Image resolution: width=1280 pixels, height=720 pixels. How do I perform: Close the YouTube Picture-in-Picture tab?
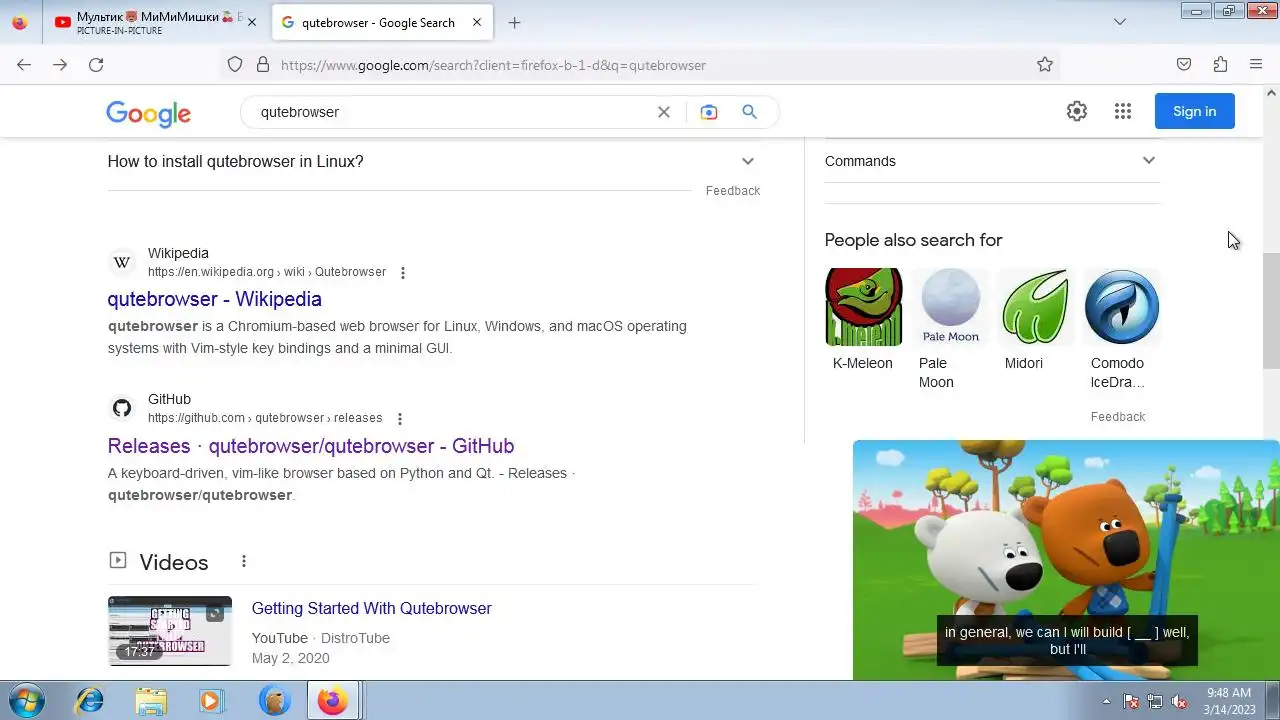(x=251, y=22)
